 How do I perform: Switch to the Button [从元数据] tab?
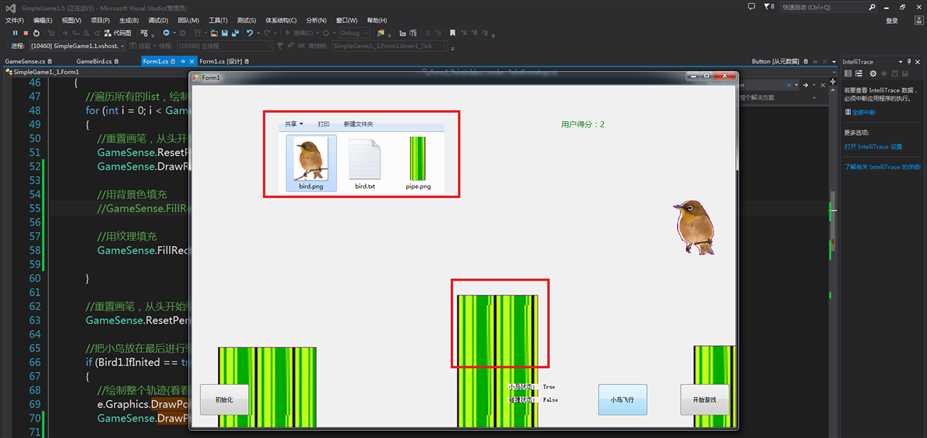coord(779,61)
